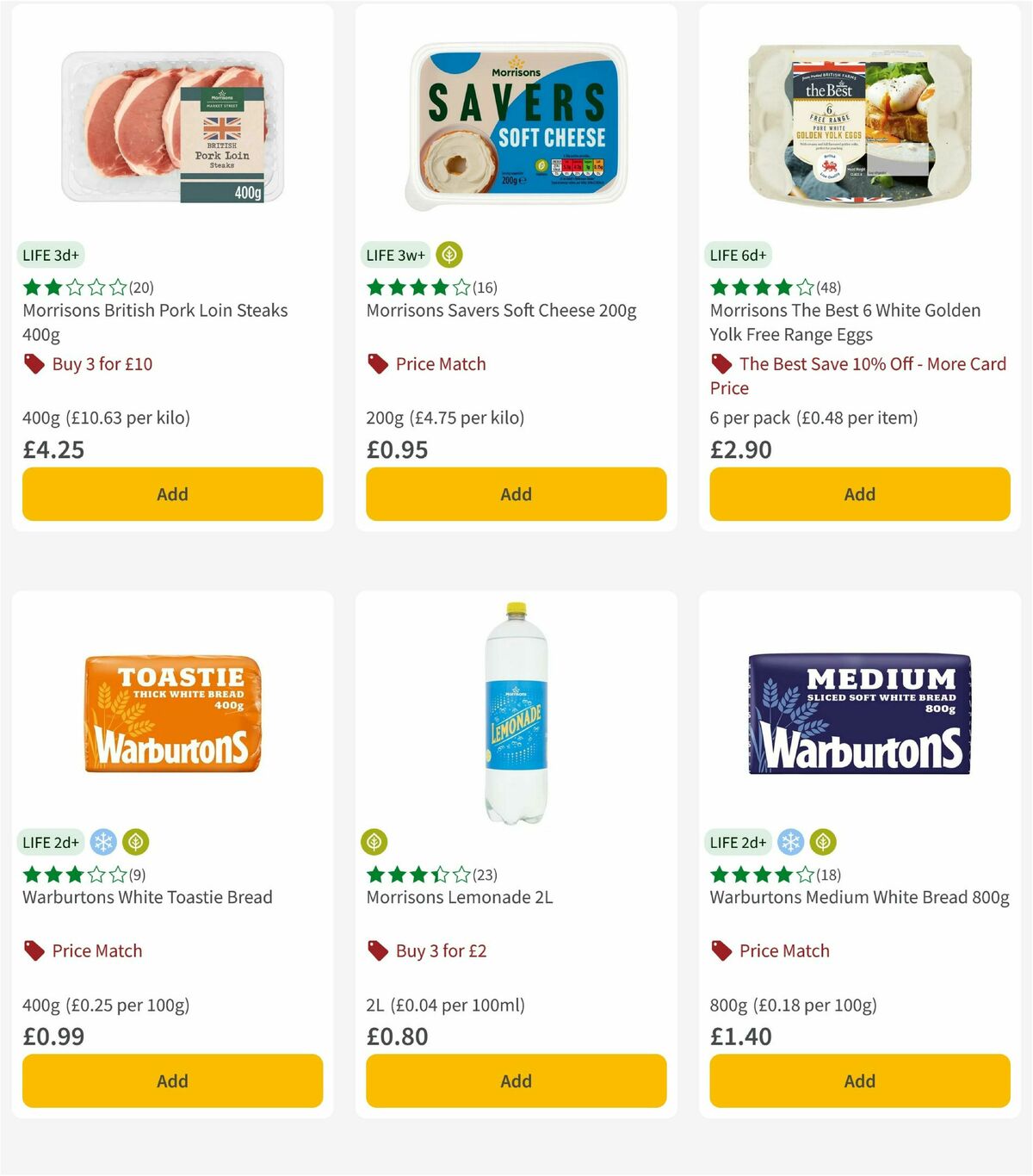The width and height of the screenshot is (1033, 1176).
Task: Click the tag icon next to the eggs discount offer
Action: 720,364
